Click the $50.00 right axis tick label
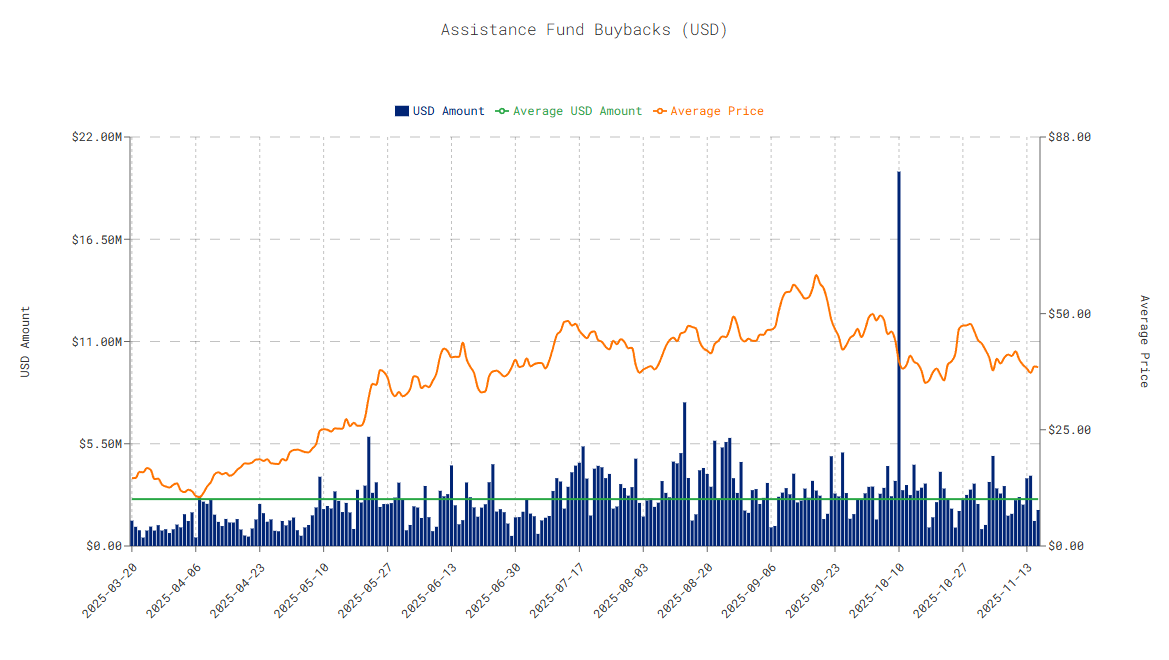 pos(1069,314)
